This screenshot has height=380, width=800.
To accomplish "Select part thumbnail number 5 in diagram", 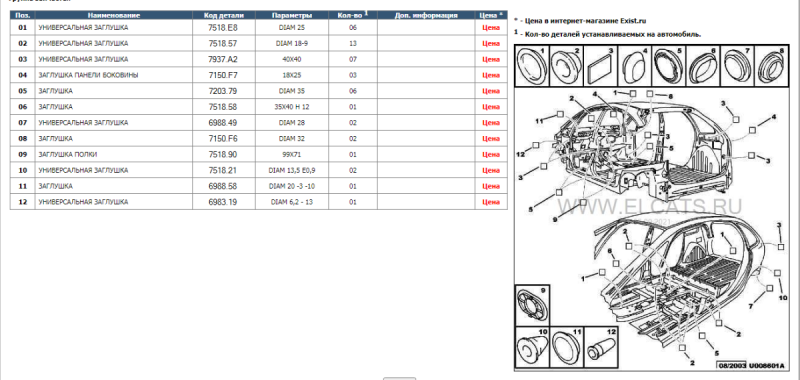I will [668, 66].
